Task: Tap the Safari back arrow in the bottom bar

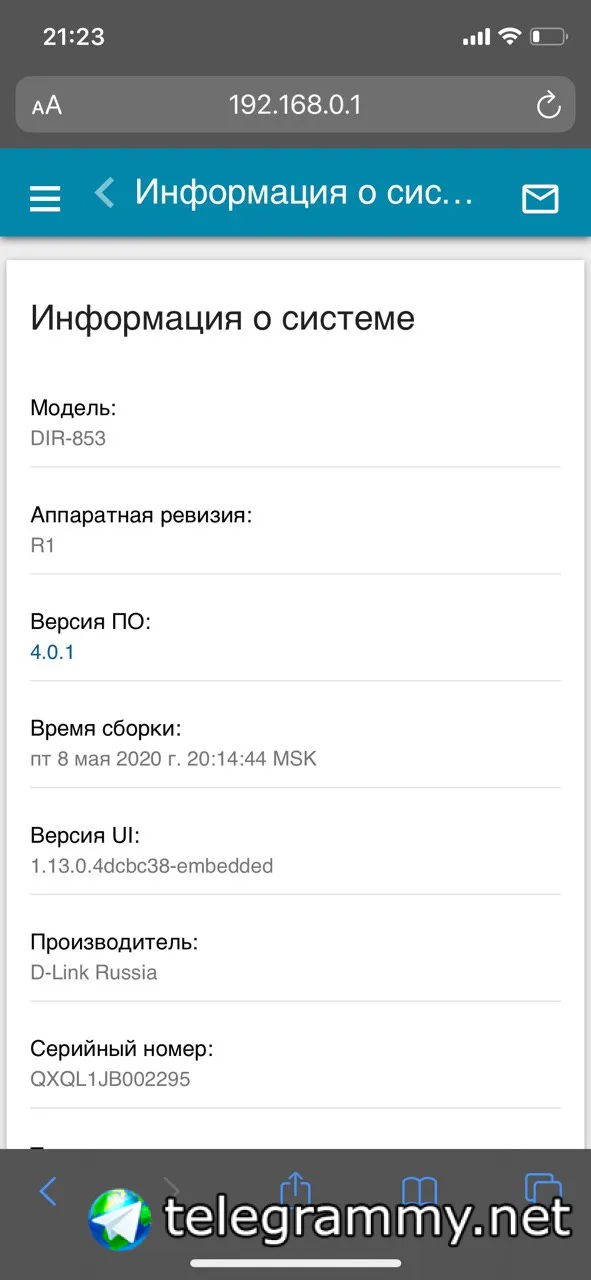Action: coord(48,1190)
